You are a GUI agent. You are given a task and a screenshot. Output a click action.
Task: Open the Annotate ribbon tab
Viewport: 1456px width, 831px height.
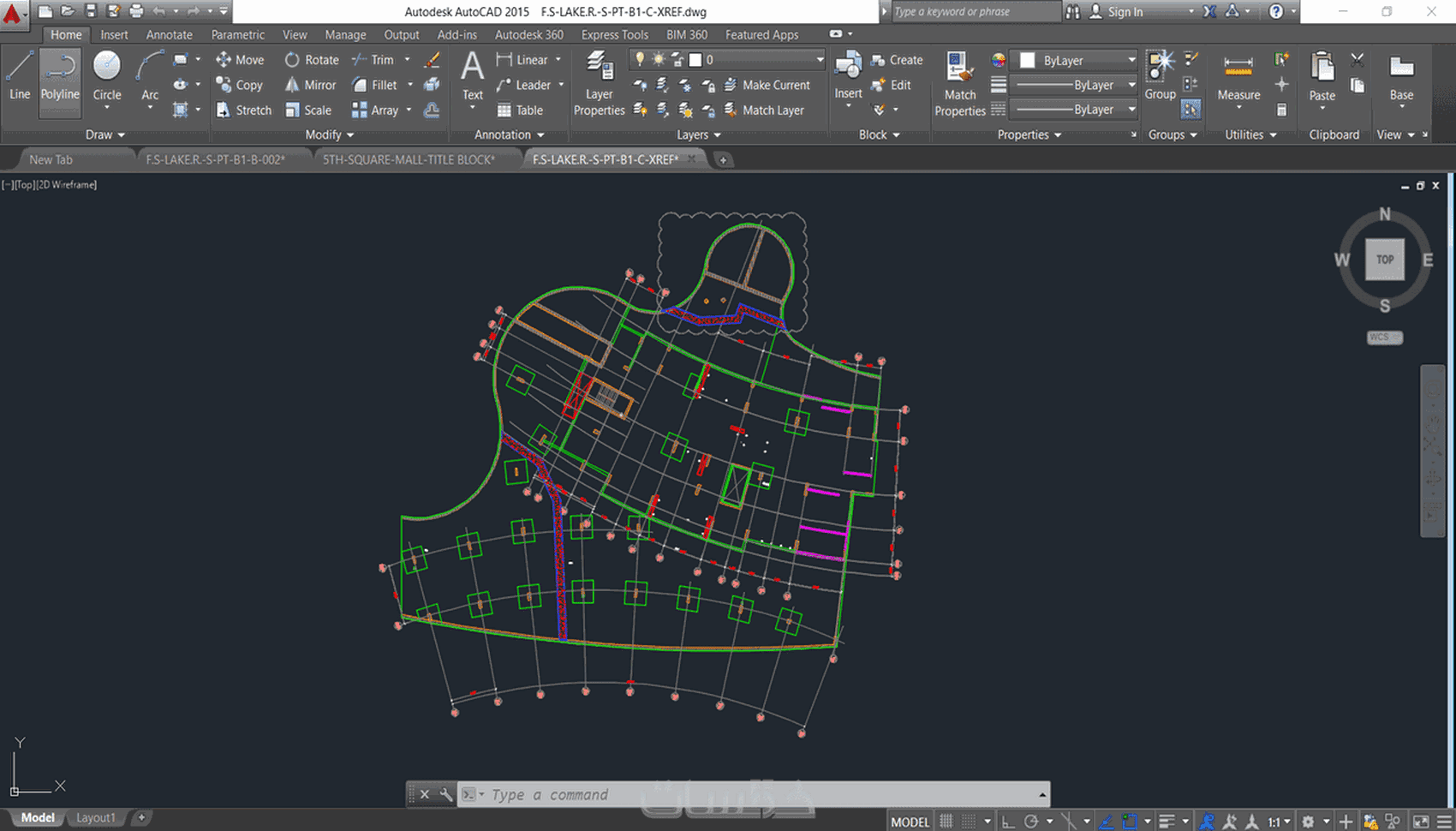pyautogui.click(x=169, y=35)
